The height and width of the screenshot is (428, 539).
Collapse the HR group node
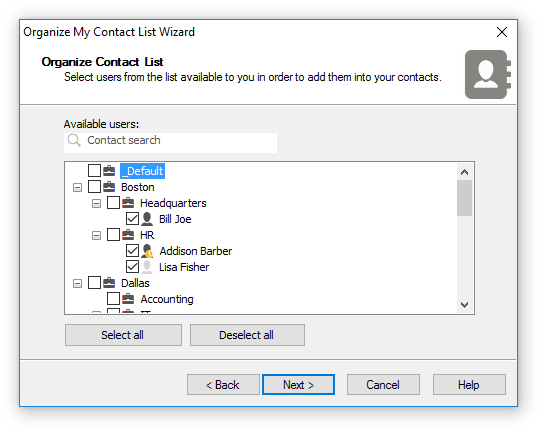97,235
